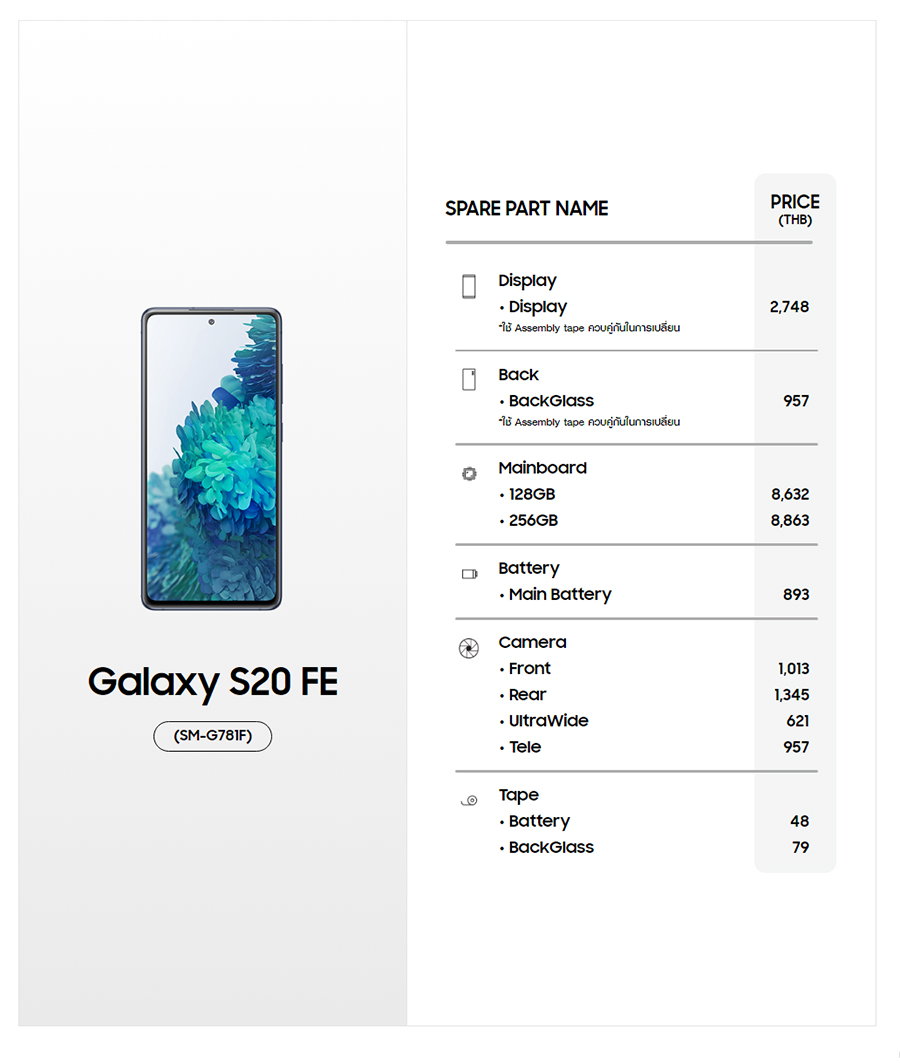Click the UltraWide camera part entry

(x=548, y=721)
